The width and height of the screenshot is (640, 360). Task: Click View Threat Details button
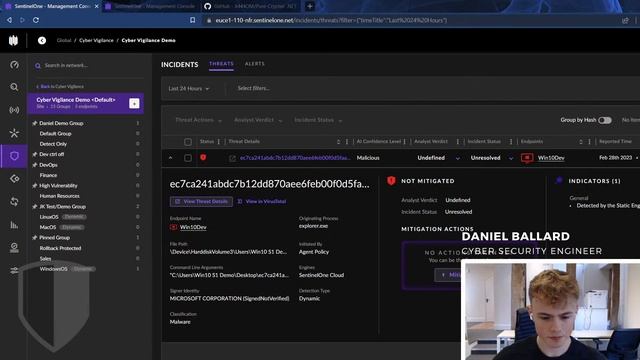tap(201, 202)
